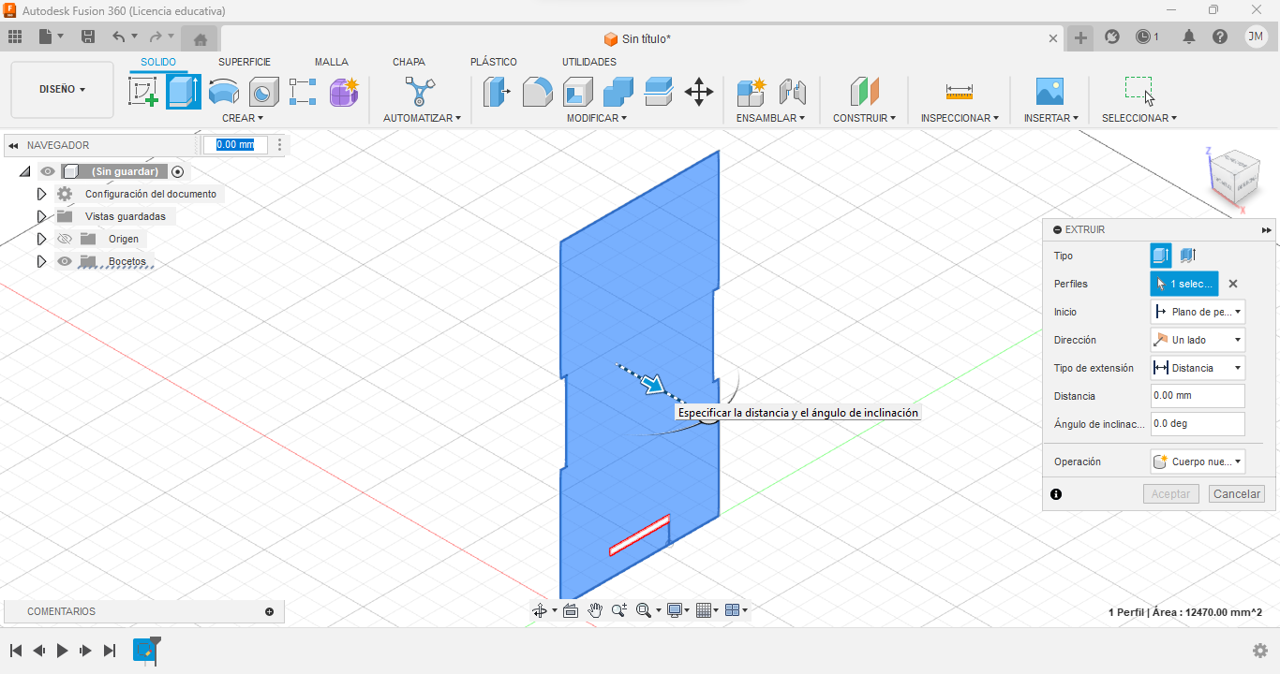Switch to the SUPERFICIE tab
The height and width of the screenshot is (674, 1280).
tap(244, 62)
